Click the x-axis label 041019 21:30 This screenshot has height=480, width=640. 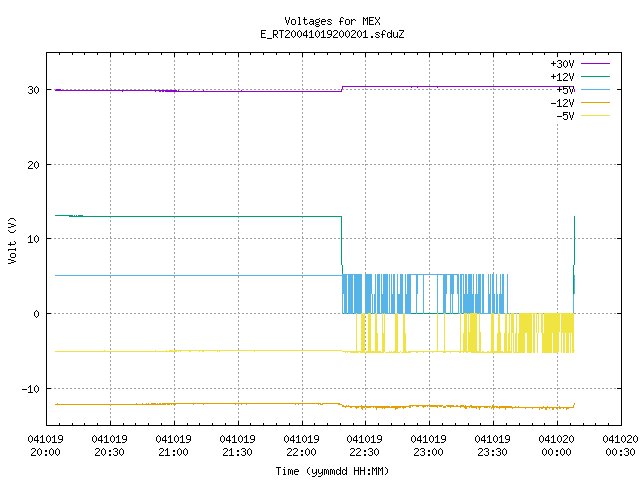click(x=238, y=446)
